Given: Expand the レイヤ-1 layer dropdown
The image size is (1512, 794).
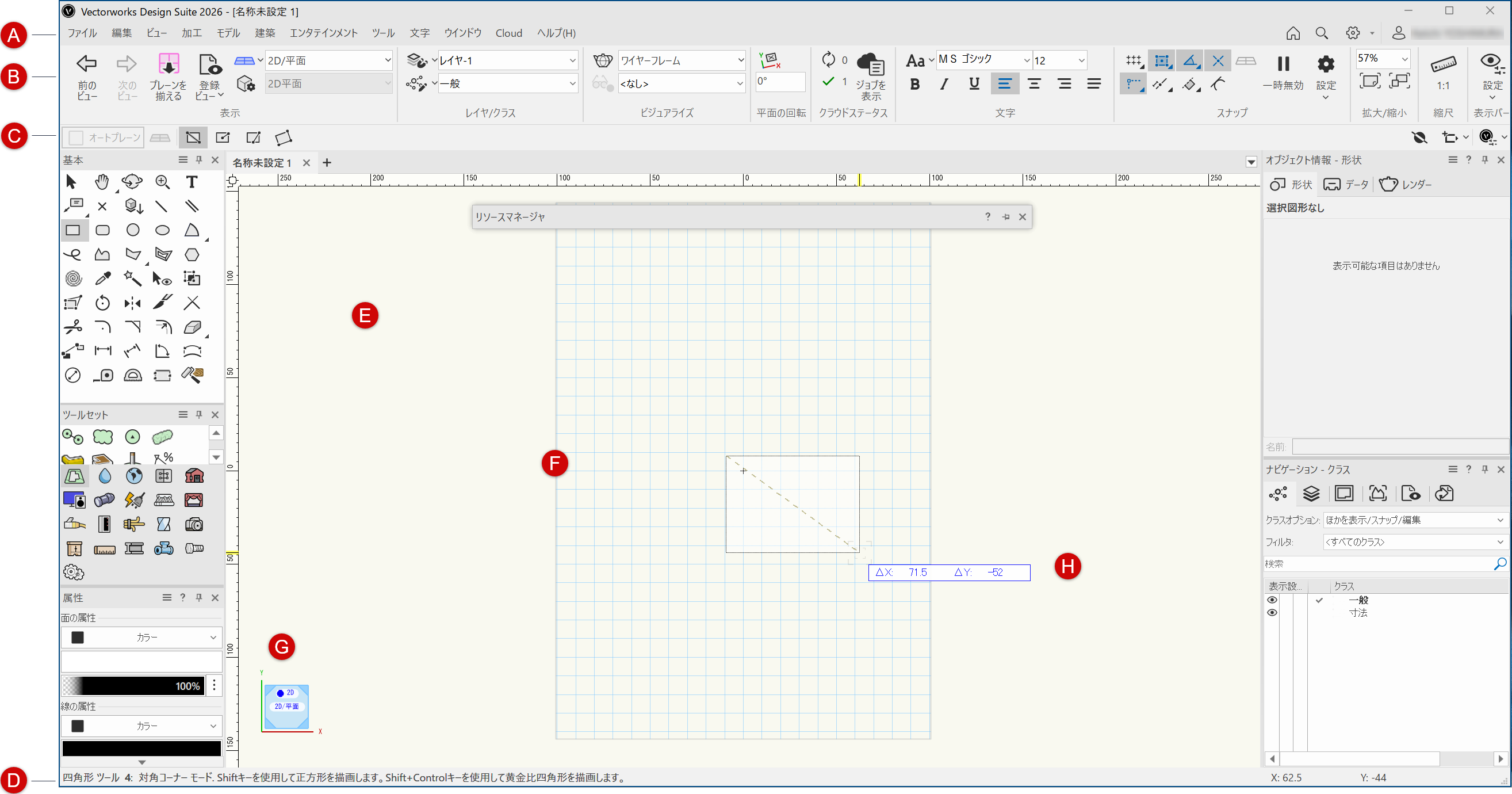Looking at the screenshot, I should click(x=572, y=60).
